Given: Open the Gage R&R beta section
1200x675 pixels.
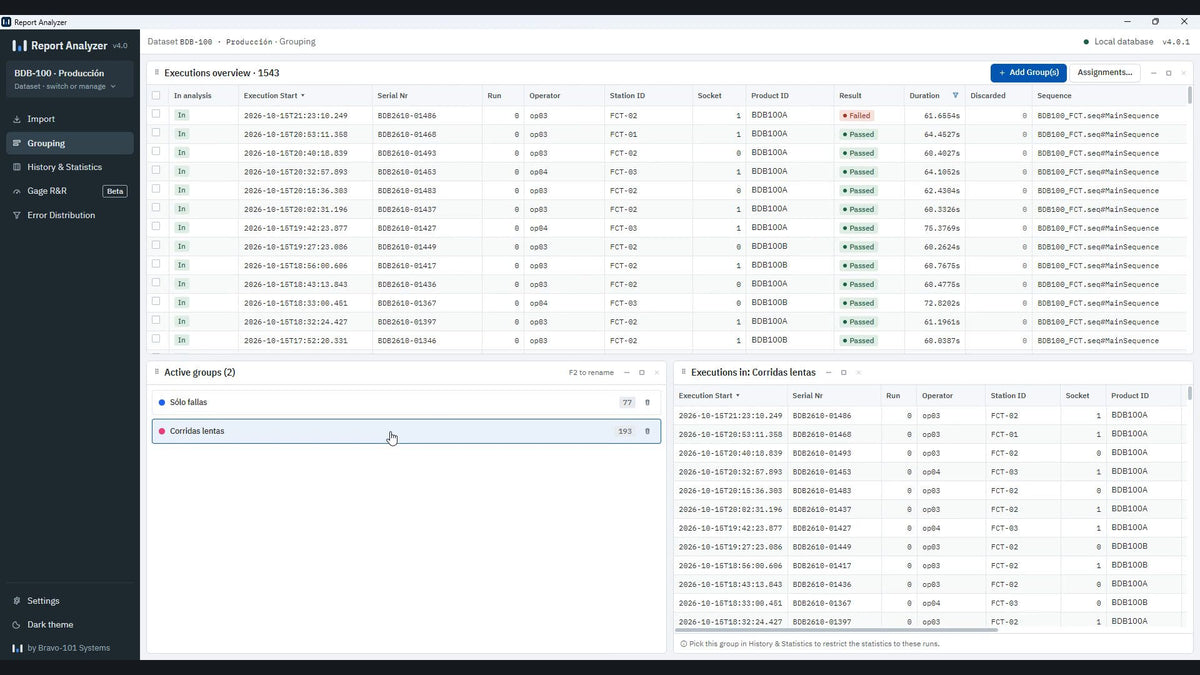Looking at the screenshot, I should tap(69, 191).
